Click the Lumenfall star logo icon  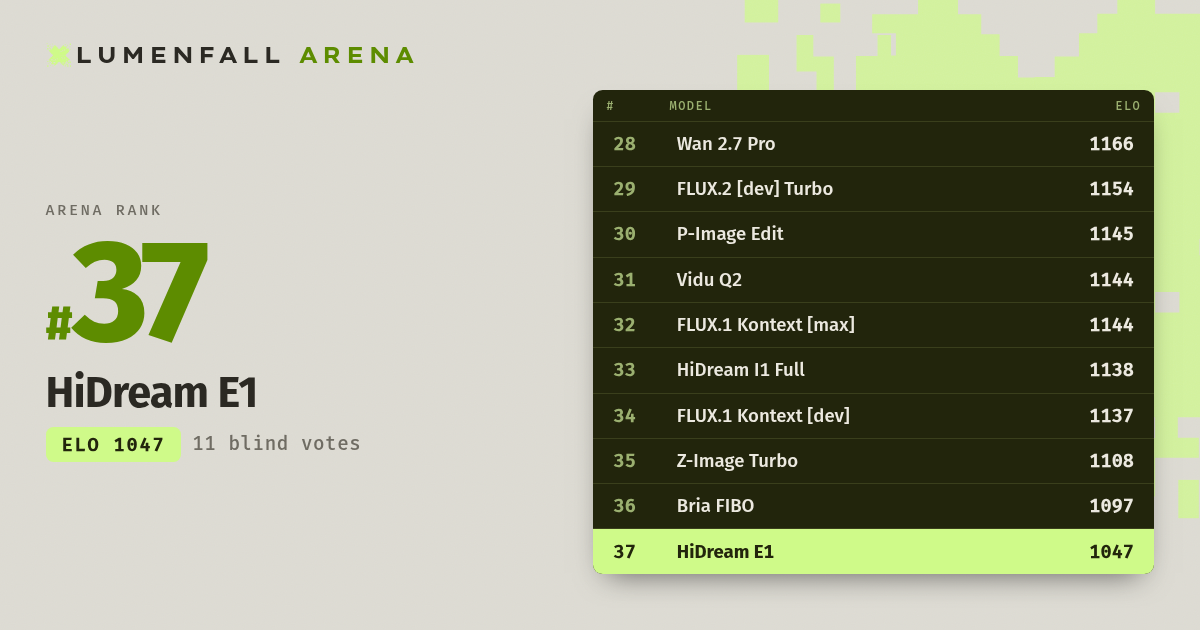pyautogui.click(x=59, y=56)
